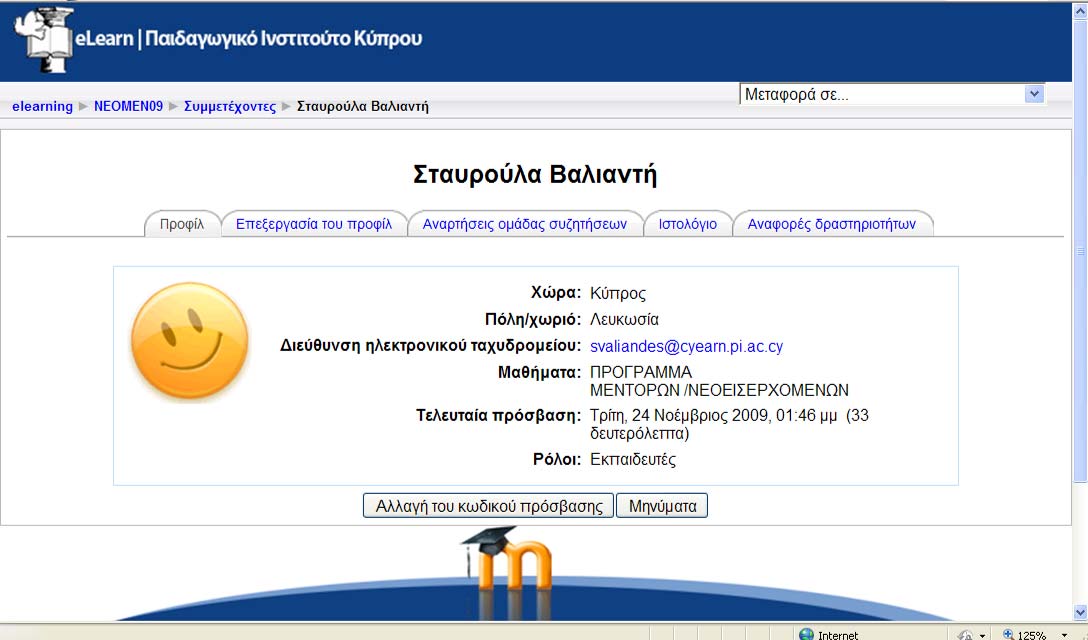Image resolution: width=1088 pixels, height=640 pixels.
Task: Click the city value 'Λευκωσία'
Action: pos(624,319)
